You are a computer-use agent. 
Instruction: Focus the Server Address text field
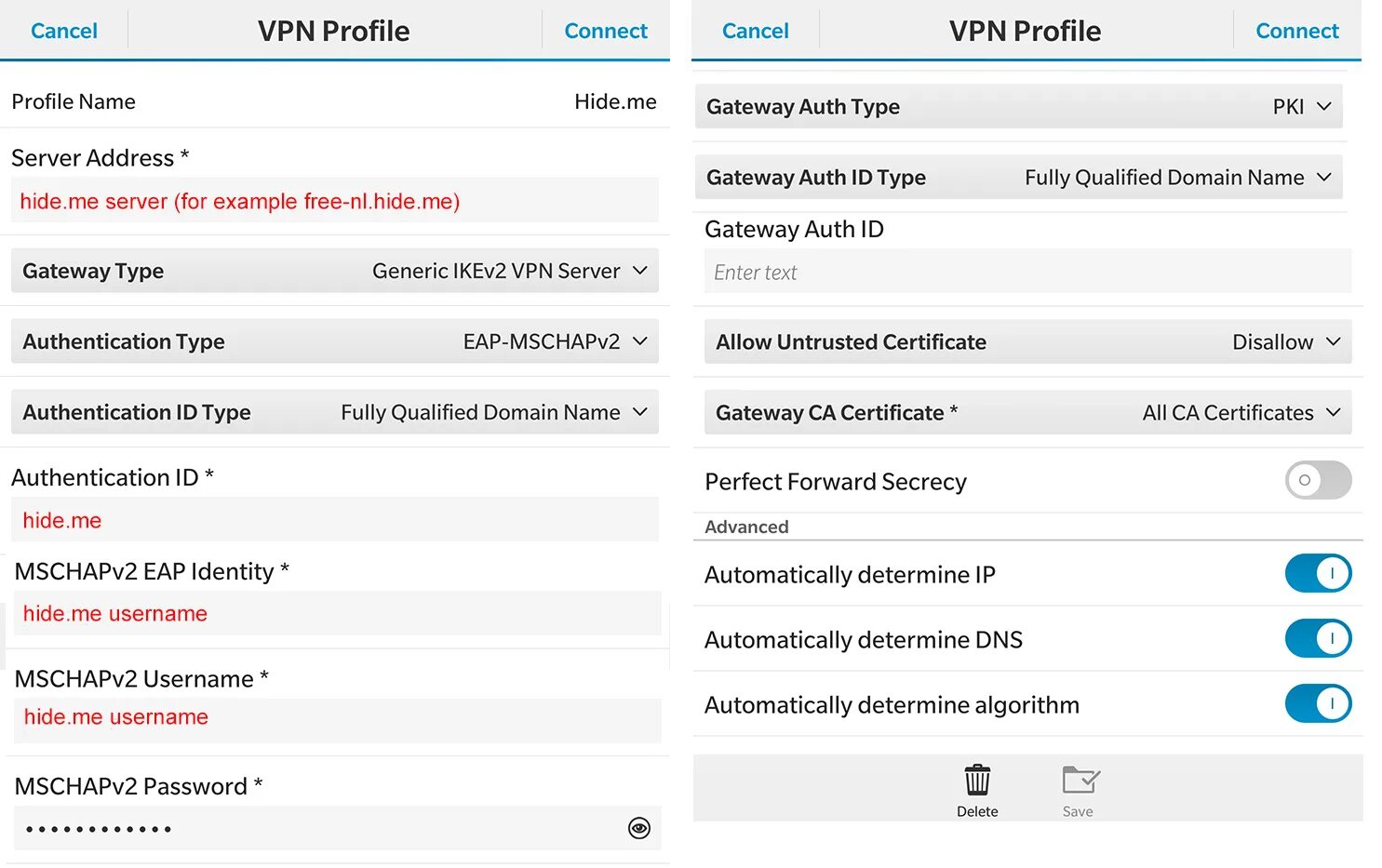(335, 201)
